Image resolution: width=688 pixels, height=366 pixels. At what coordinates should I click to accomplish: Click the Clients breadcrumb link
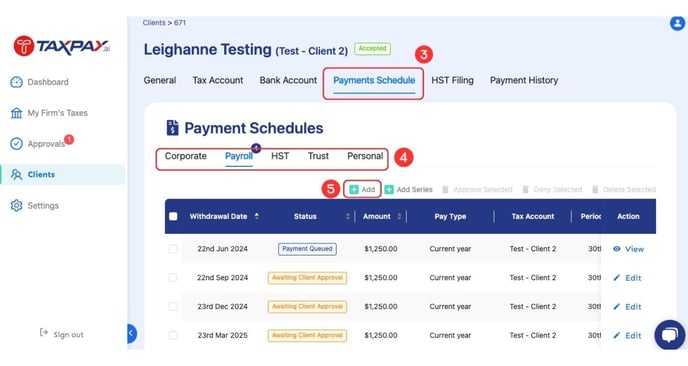(154, 22)
